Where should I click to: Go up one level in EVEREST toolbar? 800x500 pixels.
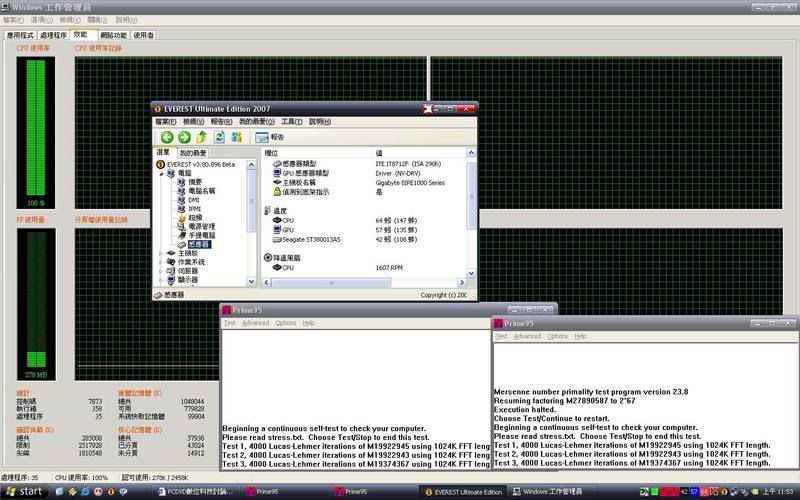[202, 137]
